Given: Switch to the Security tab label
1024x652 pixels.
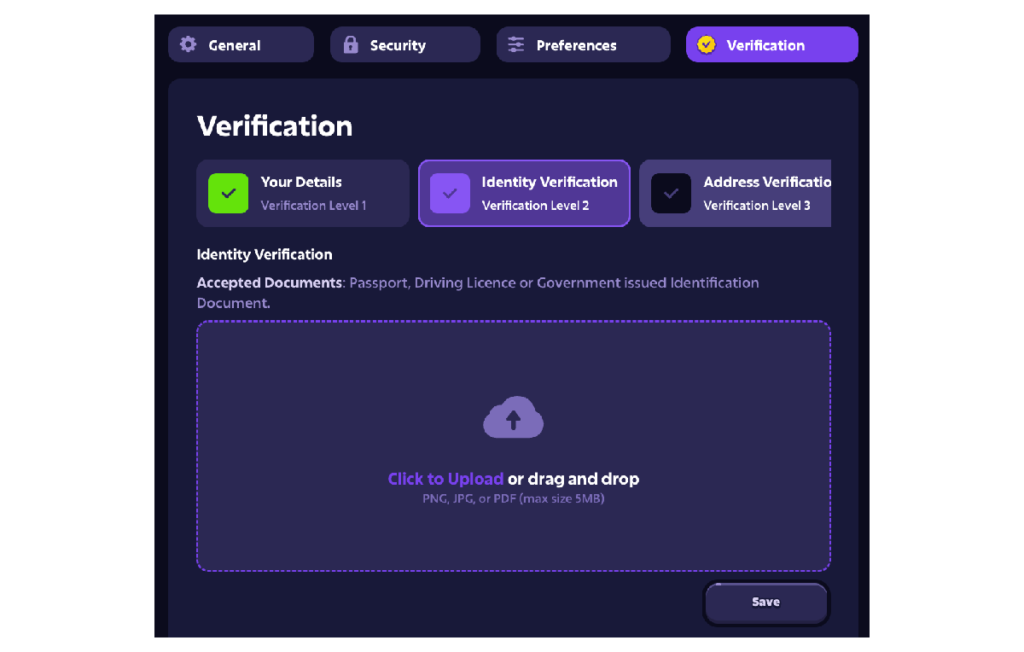Looking at the screenshot, I should [x=397, y=45].
